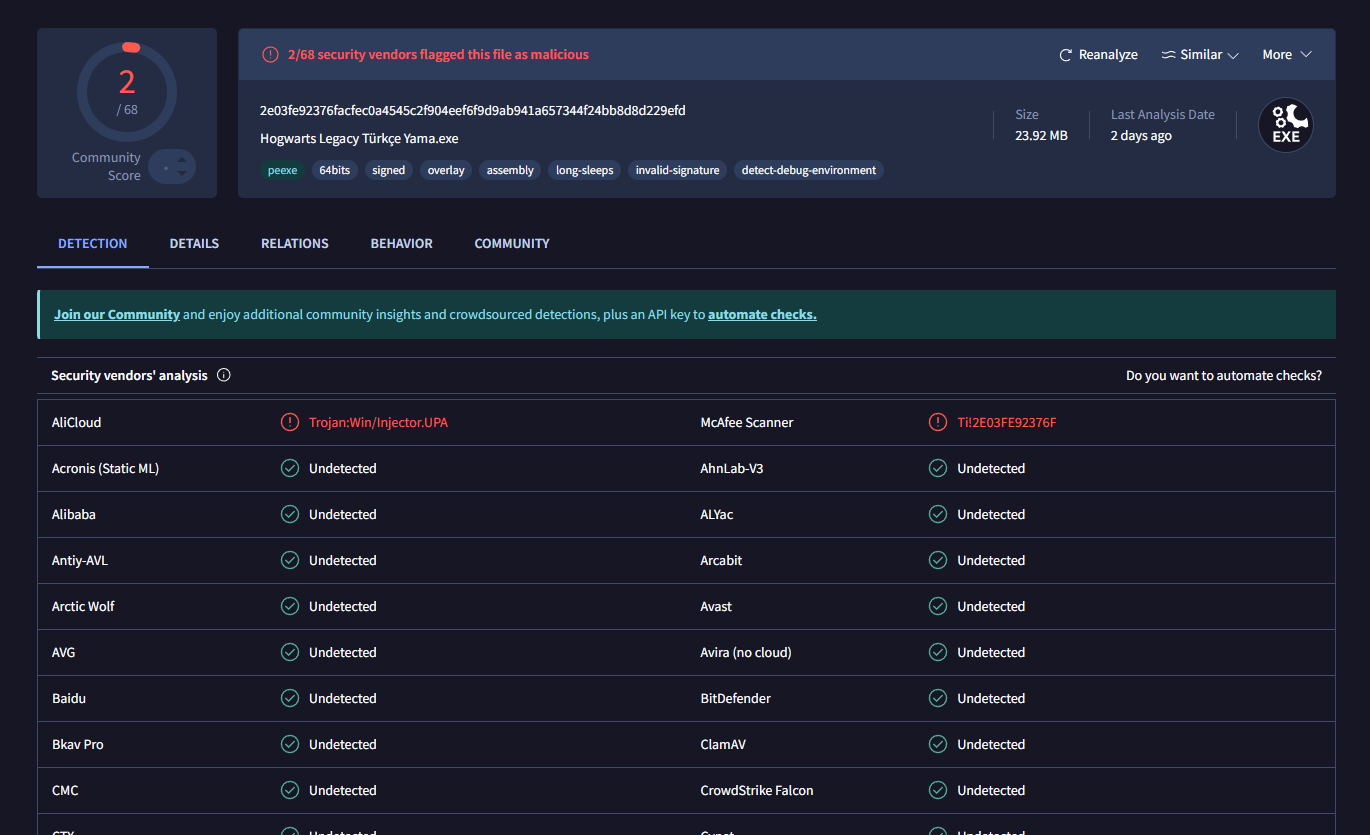Click the checkmark icon for CrowdStrike Falcon
This screenshot has width=1370, height=835.
pyautogui.click(x=938, y=790)
